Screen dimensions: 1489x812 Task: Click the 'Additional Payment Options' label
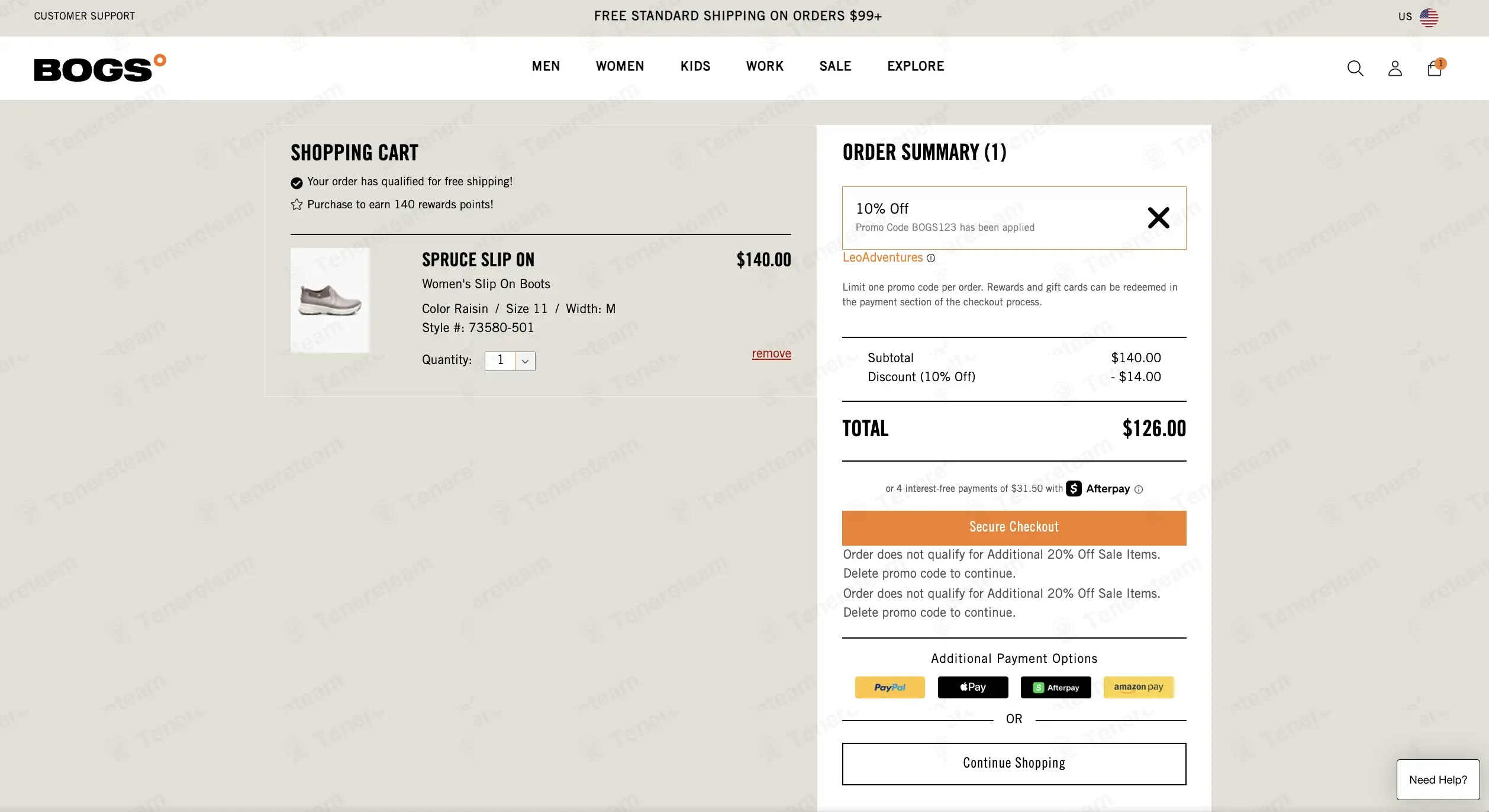click(x=1014, y=659)
